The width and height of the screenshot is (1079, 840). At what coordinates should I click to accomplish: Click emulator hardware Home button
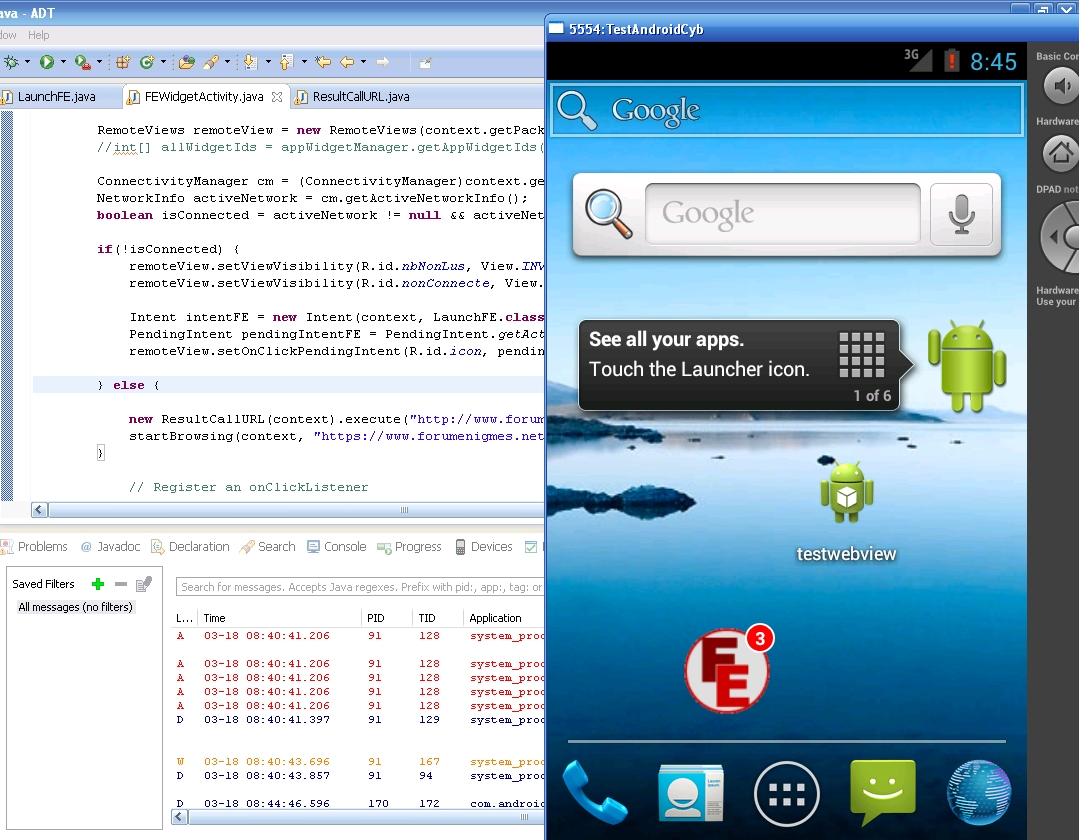click(x=1061, y=152)
